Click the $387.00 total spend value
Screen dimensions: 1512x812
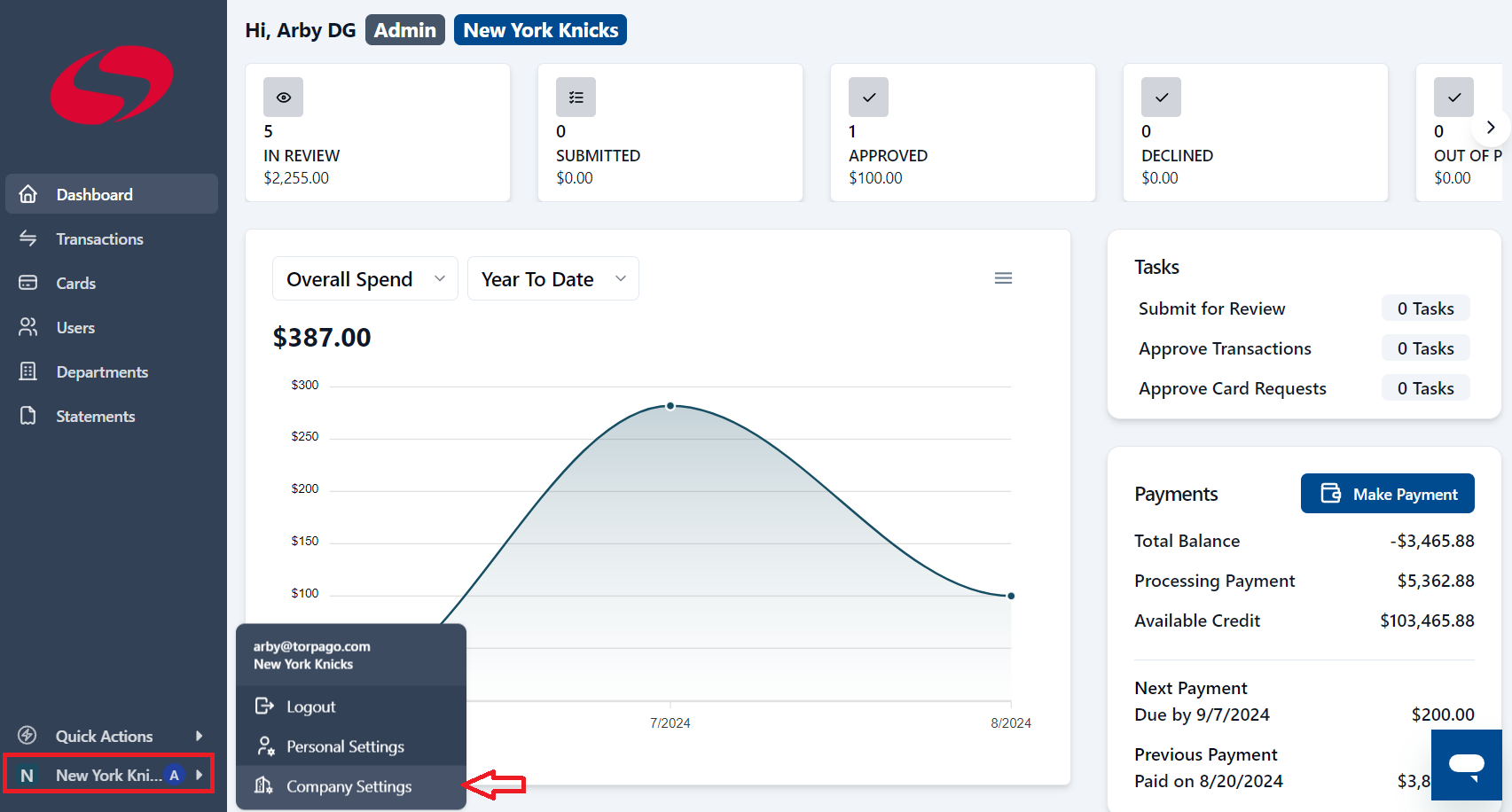tap(322, 338)
